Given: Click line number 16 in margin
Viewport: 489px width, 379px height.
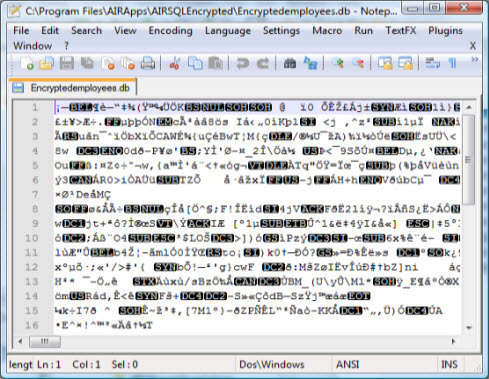Looking at the screenshot, I should pos(32,325).
